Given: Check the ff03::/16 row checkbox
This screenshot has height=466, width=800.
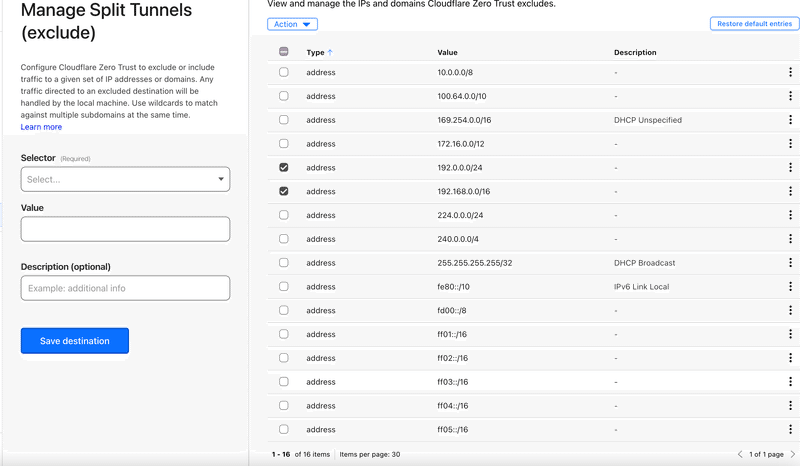Looking at the screenshot, I should [x=284, y=382].
